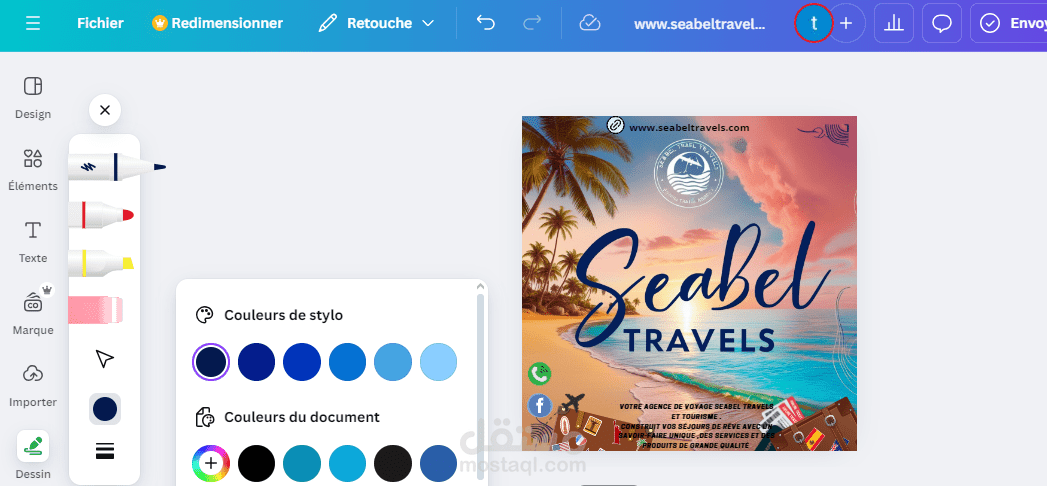Open the Design tab
Screen dimensions: 1047x486
point(33,97)
